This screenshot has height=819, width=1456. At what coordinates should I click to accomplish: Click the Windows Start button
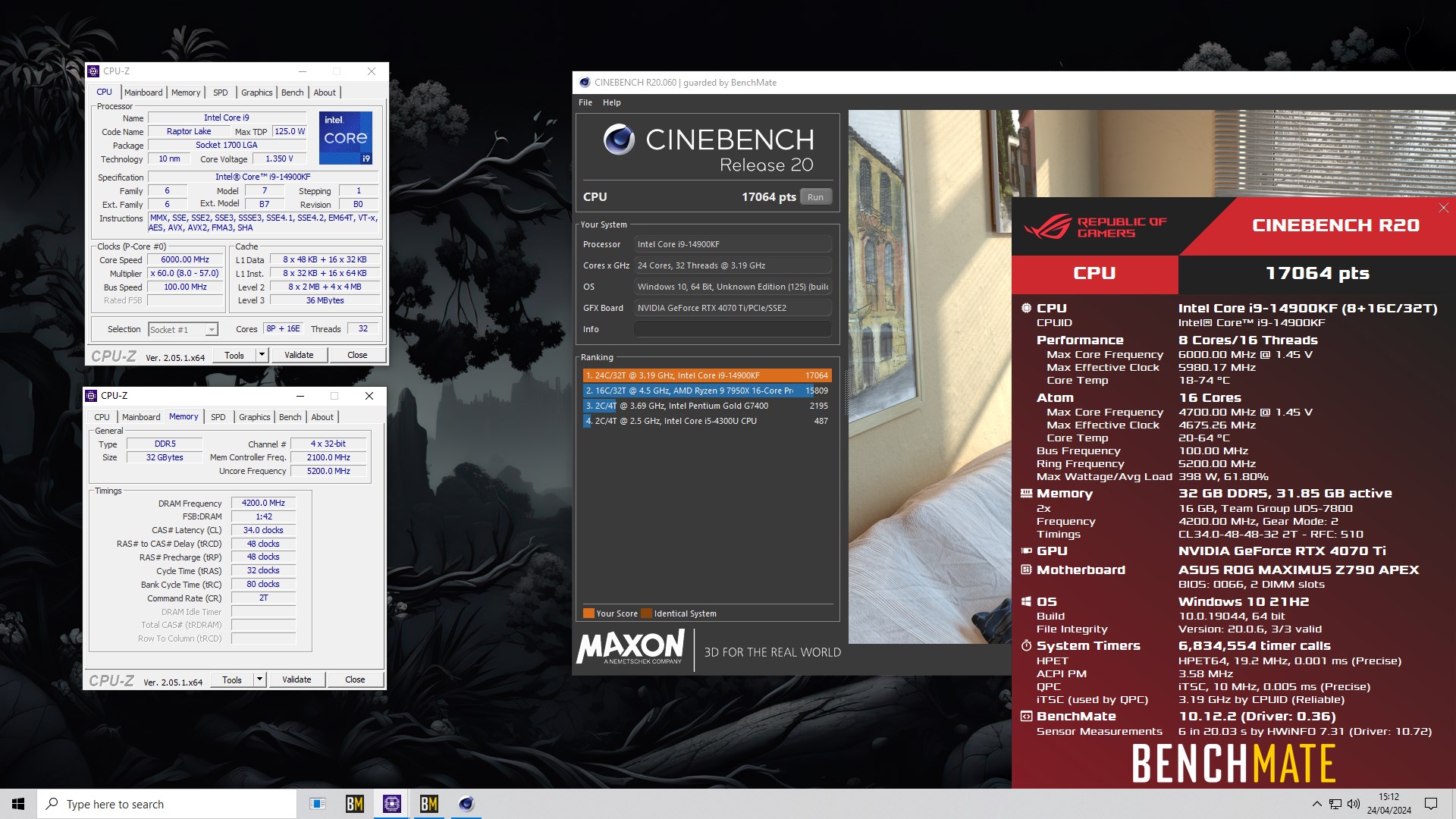click(x=18, y=804)
